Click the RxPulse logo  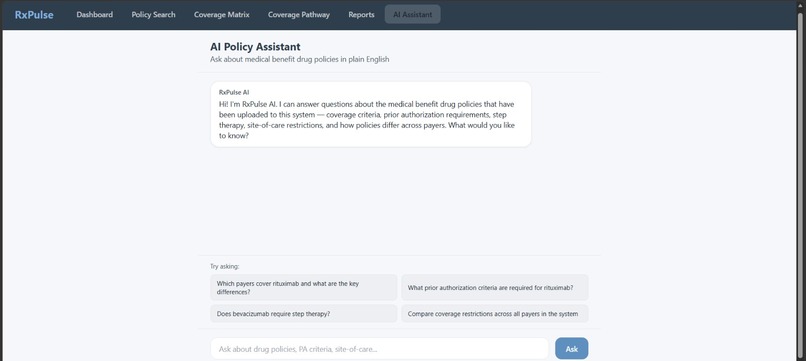click(x=34, y=14)
